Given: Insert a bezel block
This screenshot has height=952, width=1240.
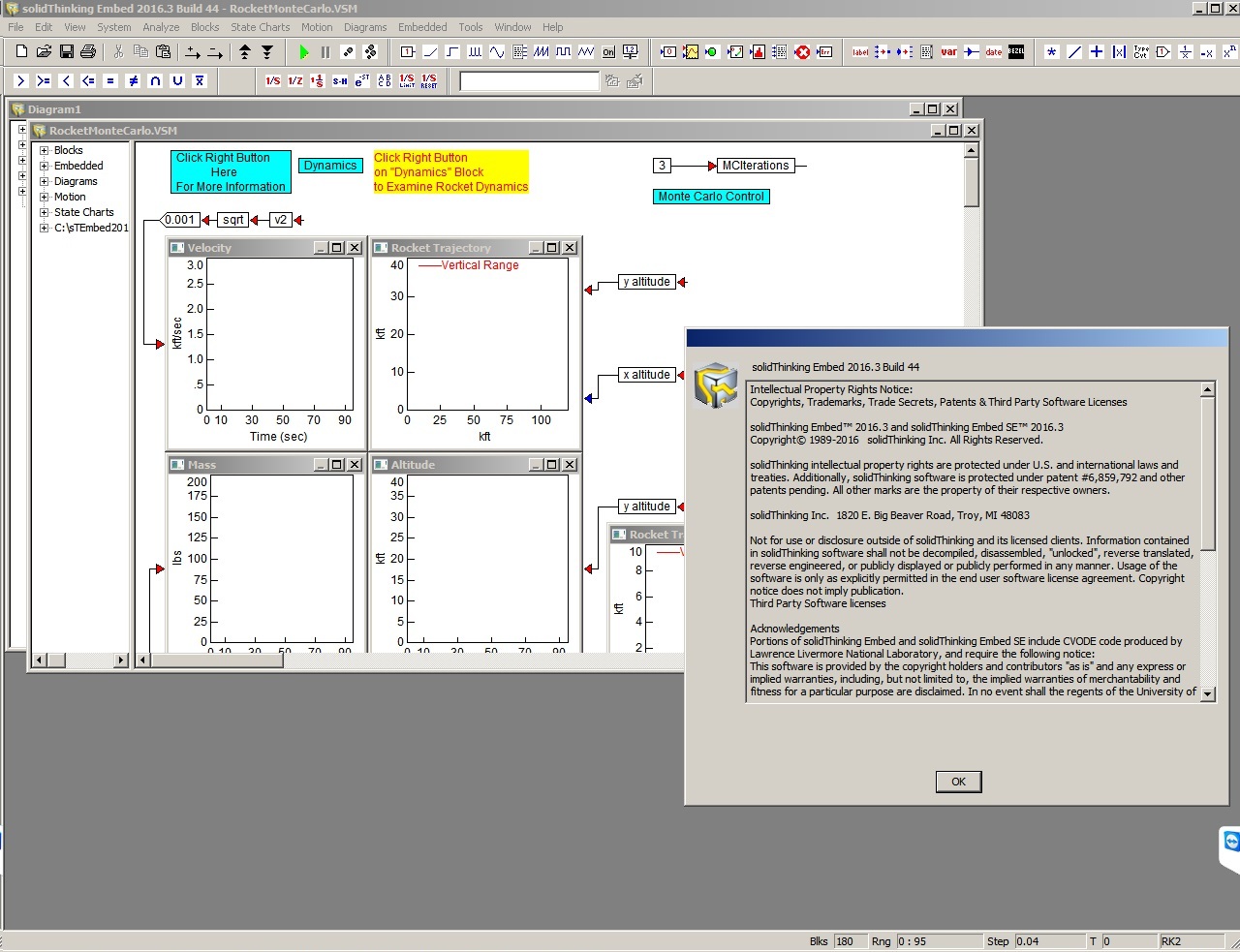Looking at the screenshot, I should click(1016, 52).
